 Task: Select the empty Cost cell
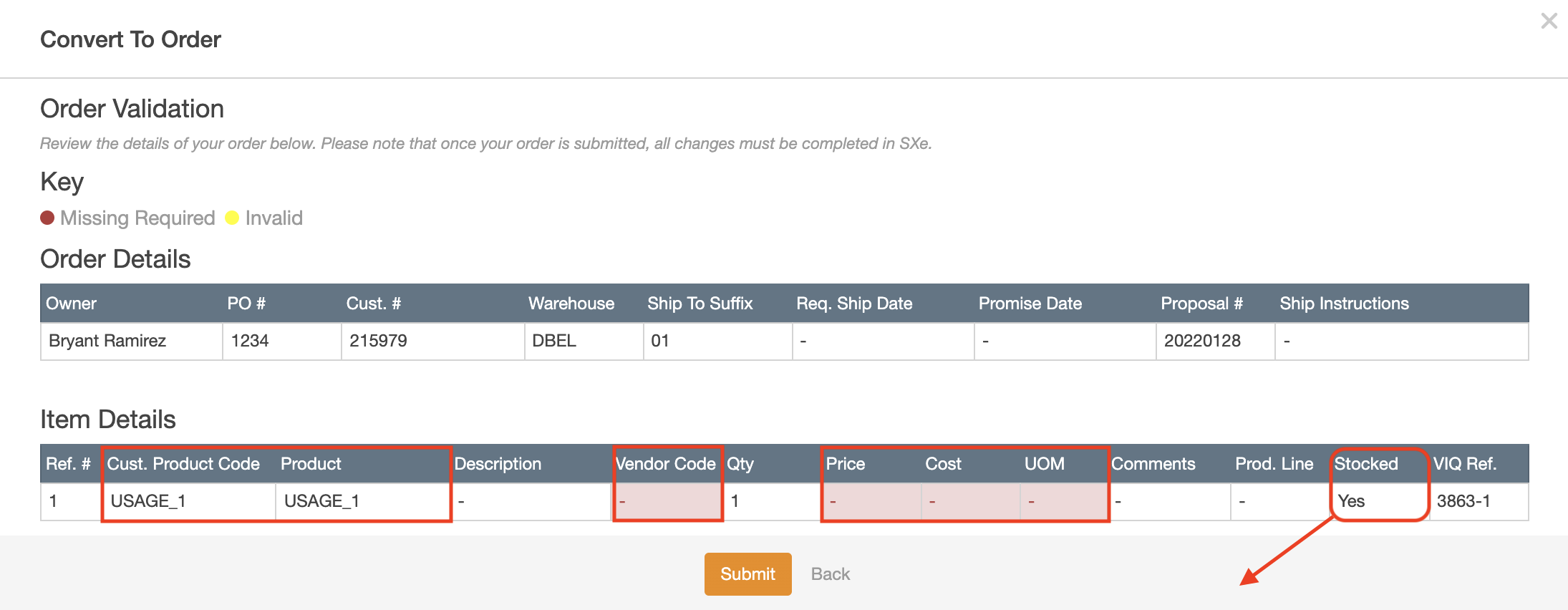point(970,501)
